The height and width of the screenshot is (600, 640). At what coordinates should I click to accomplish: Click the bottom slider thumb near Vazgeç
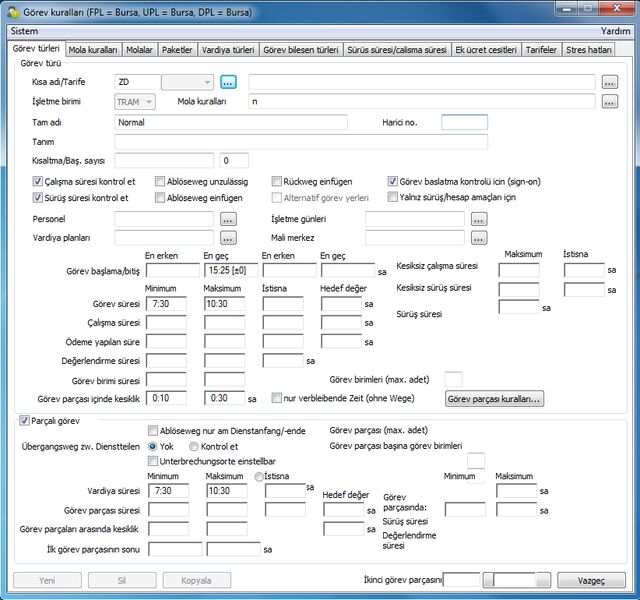pyautogui.click(x=489, y=580)
